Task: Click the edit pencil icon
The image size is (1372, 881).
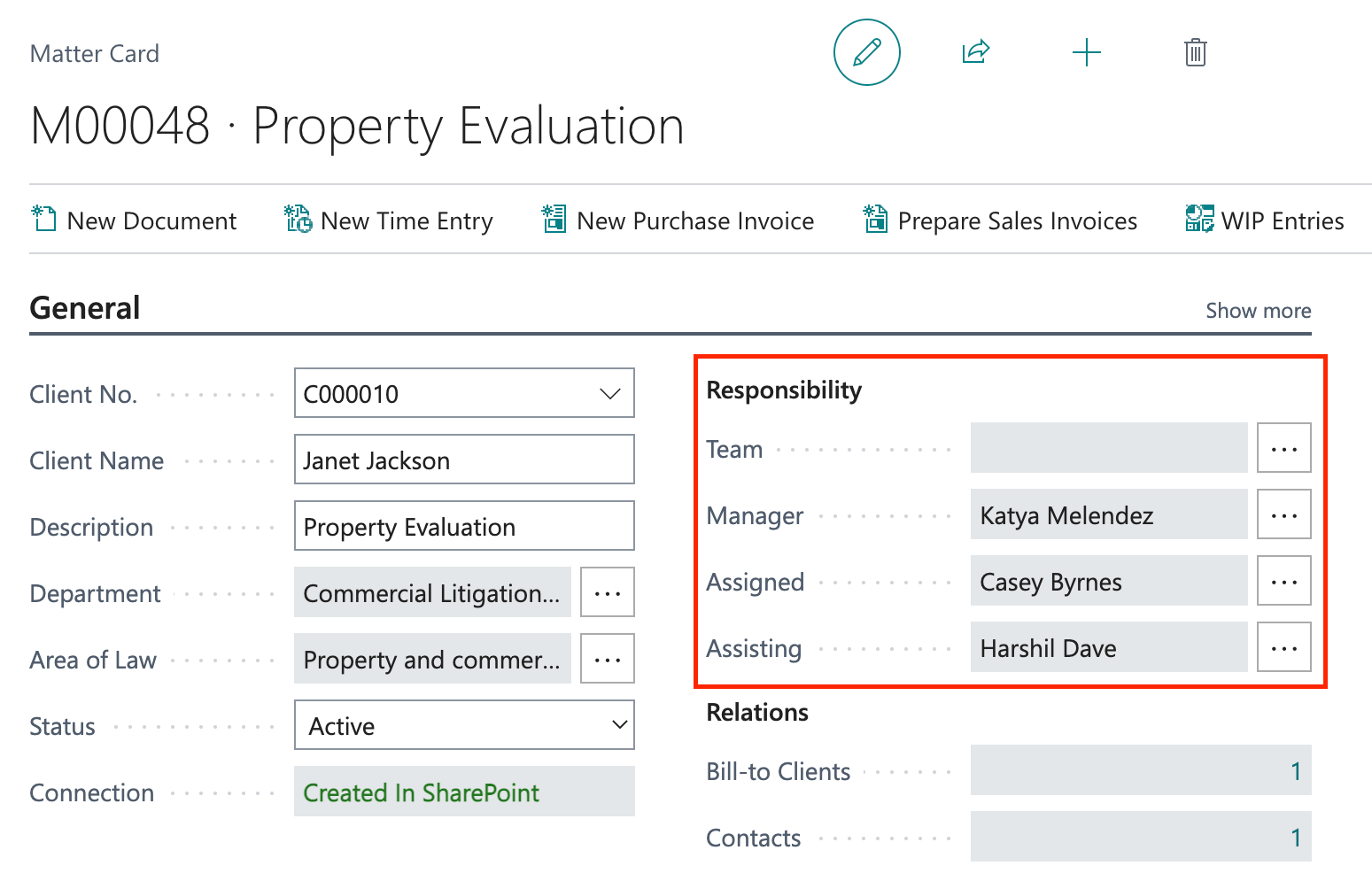Action: click(x=867, y=52)
